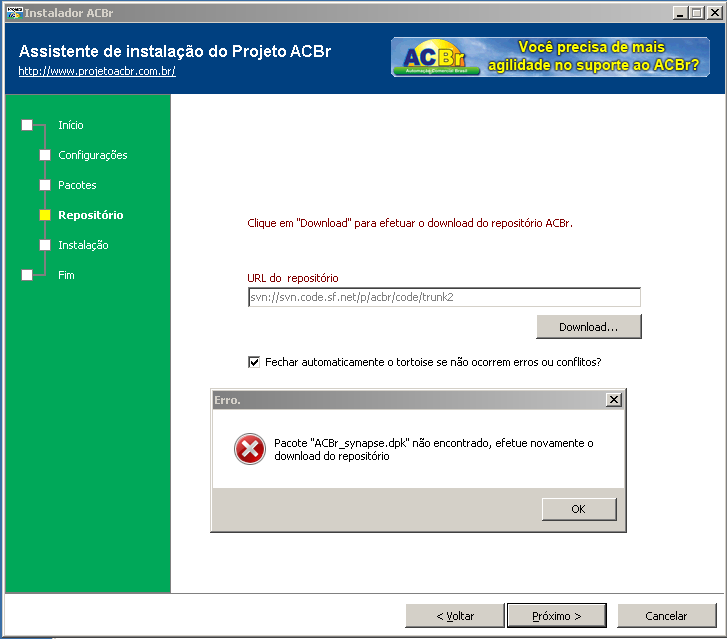Screen dimensions: 727x639
Task: Close the Erro dialog with X
Action: click(613, 400)
